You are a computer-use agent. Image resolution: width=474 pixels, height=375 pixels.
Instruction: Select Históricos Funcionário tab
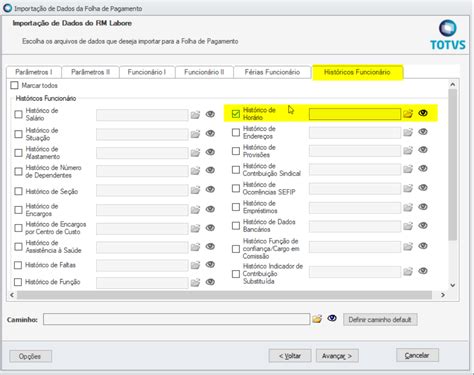(x=357, y=72)
